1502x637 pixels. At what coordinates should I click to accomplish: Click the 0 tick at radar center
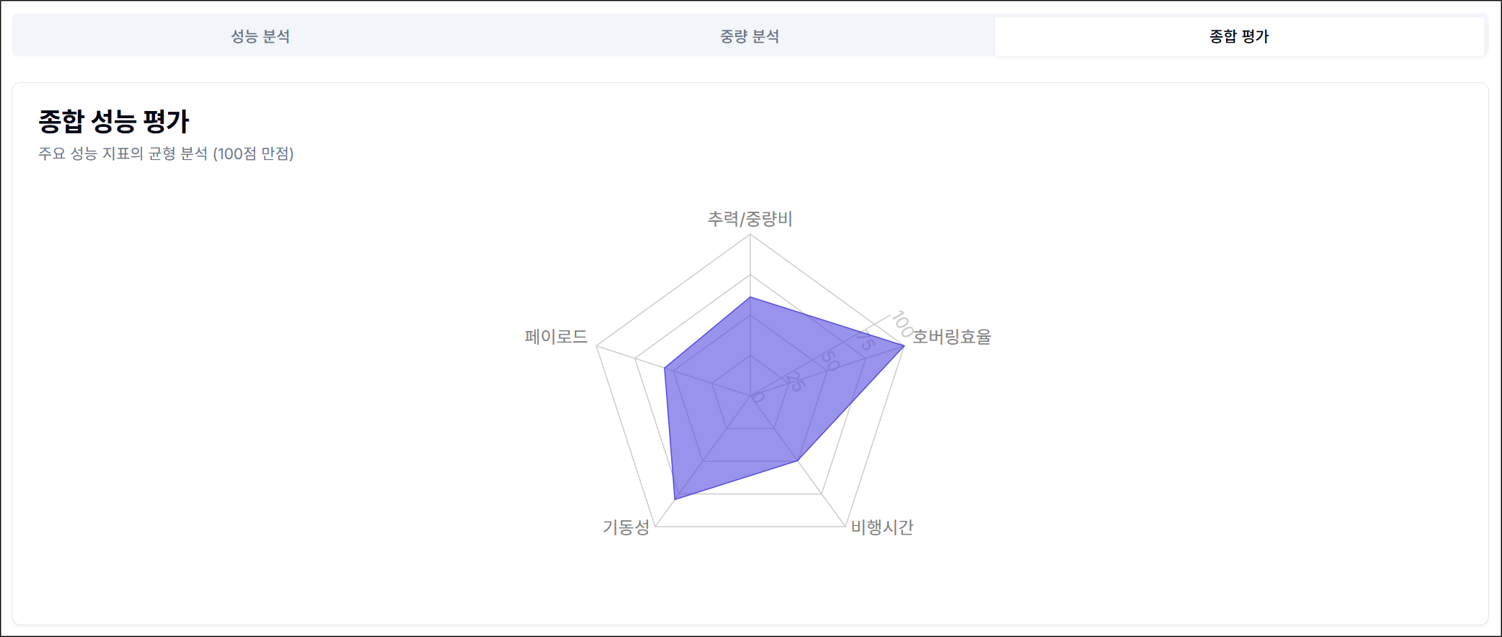pyautogui.click(x=757, y=397)
